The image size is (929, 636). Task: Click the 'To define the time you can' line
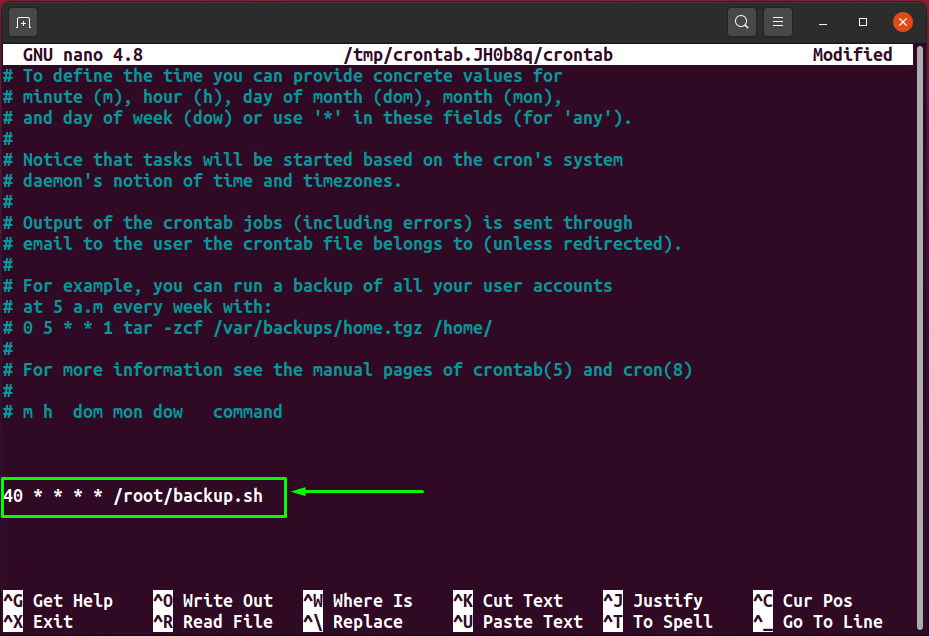283,76
